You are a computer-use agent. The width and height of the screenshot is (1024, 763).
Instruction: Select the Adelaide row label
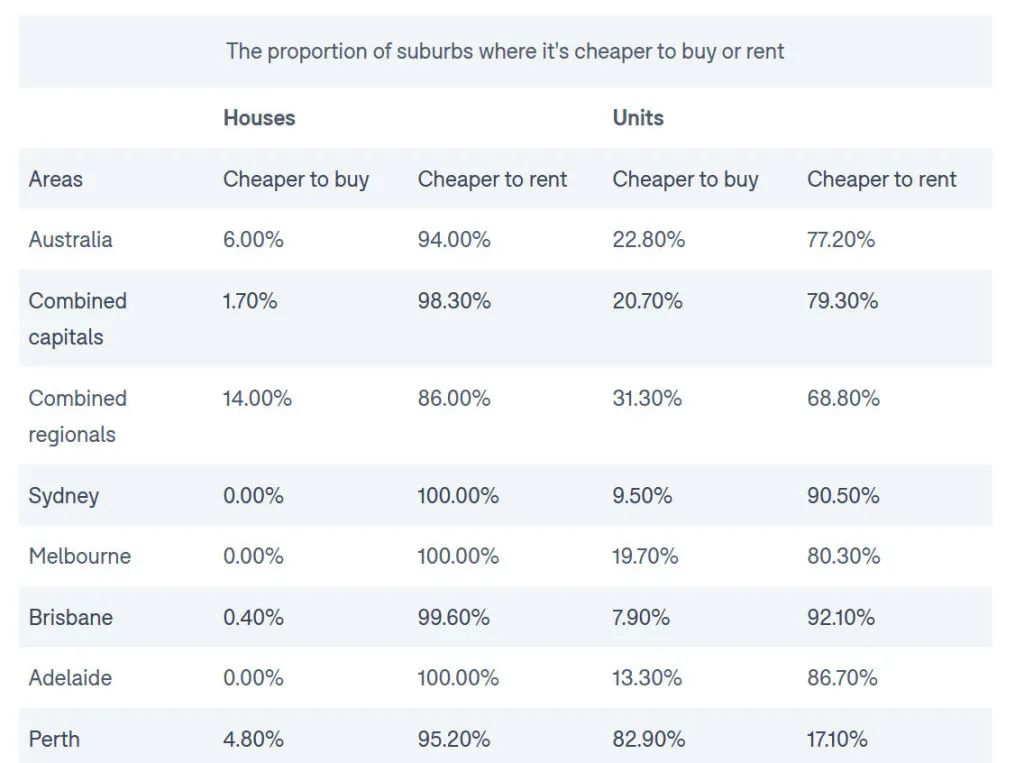(70, 678)
